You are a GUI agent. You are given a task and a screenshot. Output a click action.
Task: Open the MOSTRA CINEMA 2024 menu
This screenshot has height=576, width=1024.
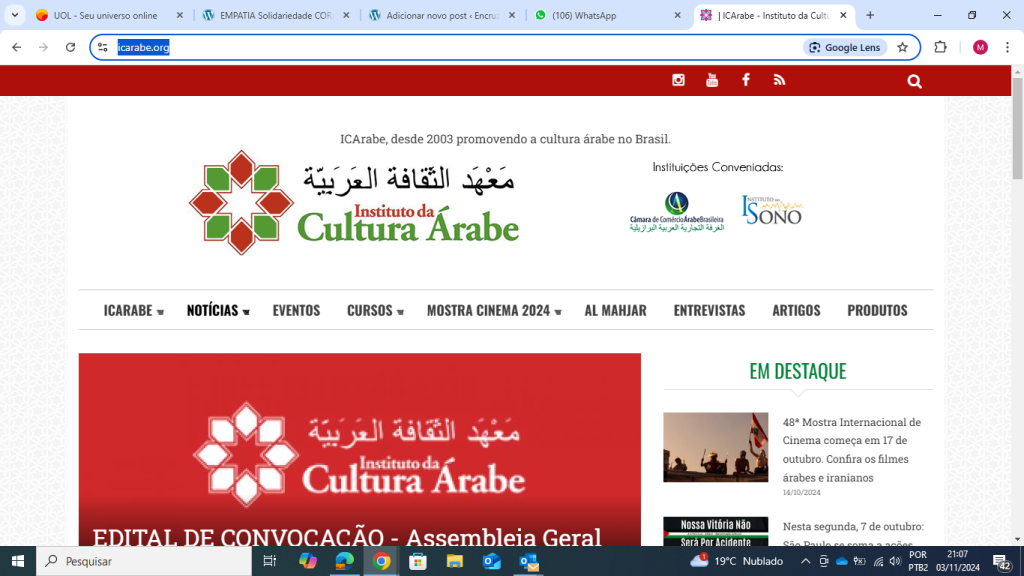click(x=493, y=311)
